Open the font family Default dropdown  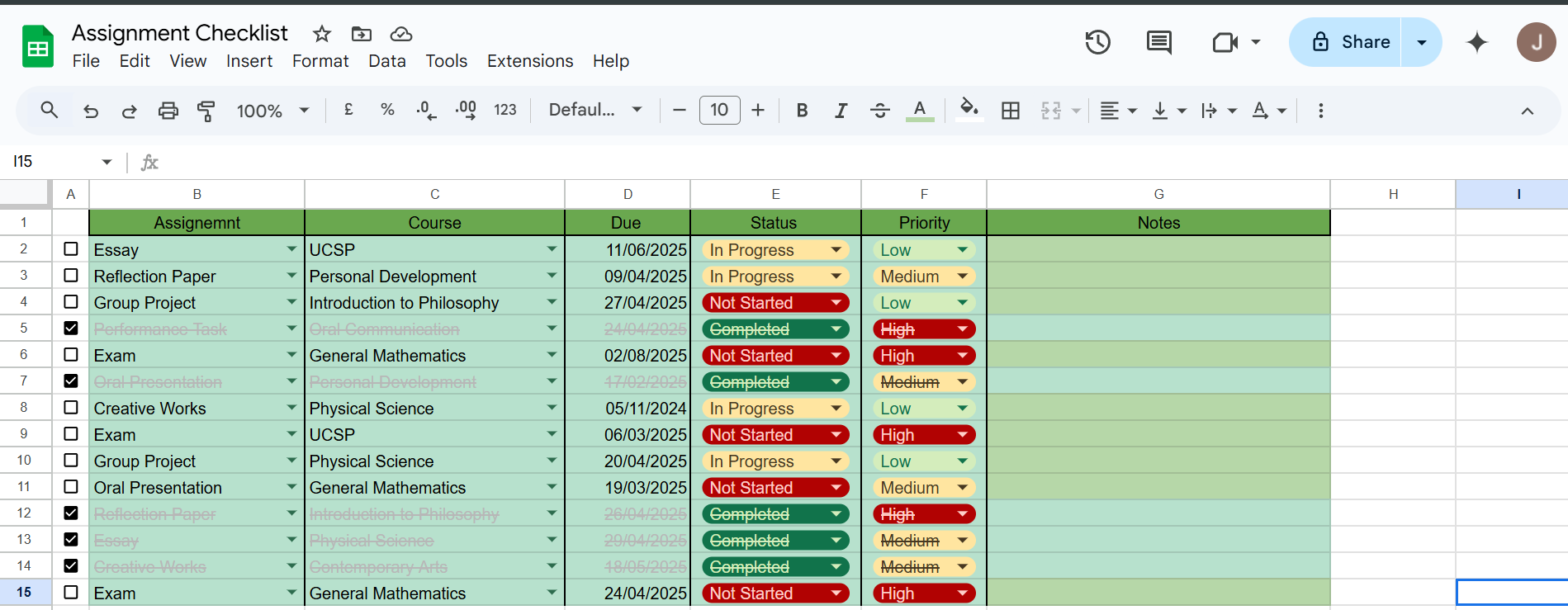[x=595, y=110]
